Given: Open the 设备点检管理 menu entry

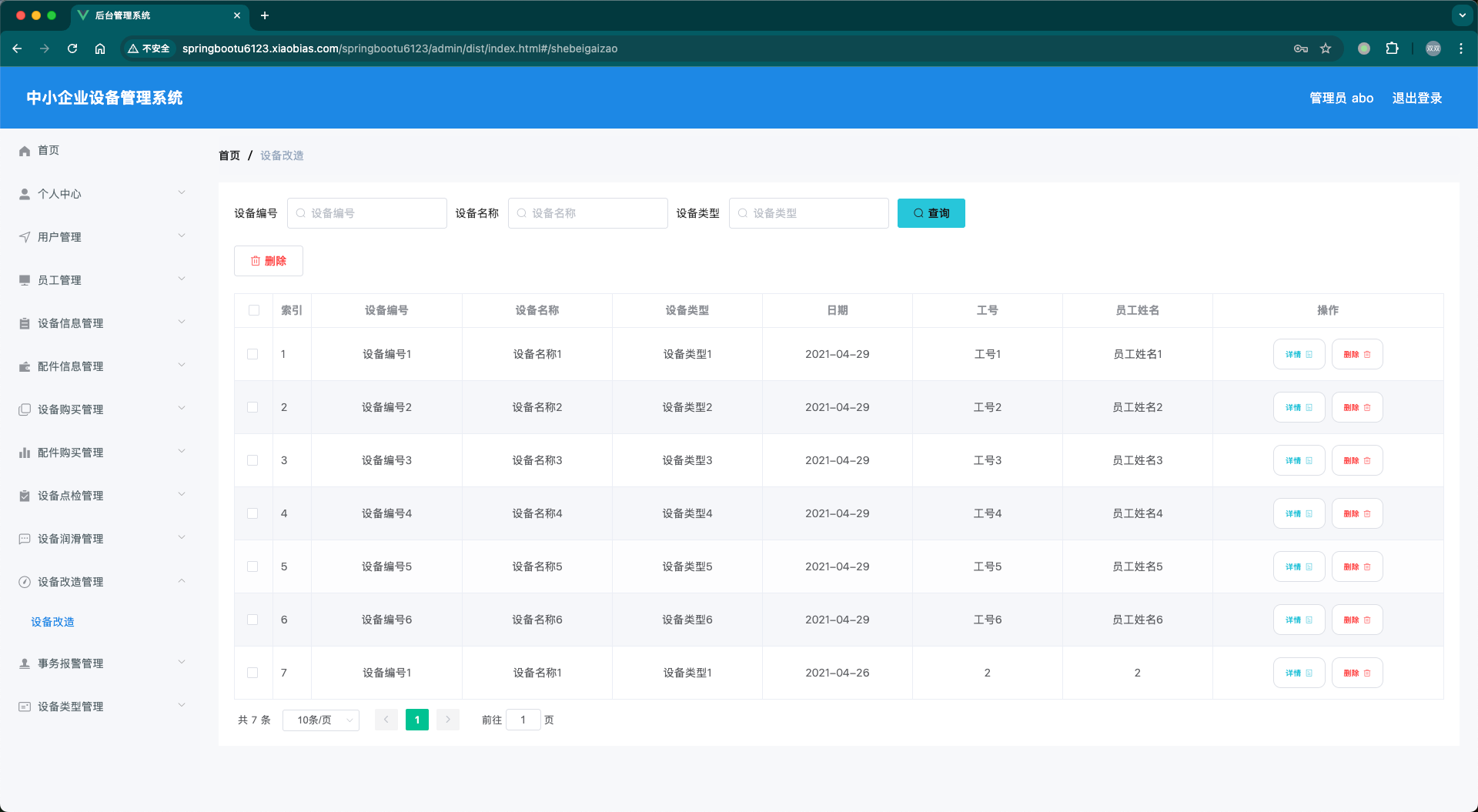Looking at the screenshot, I should click(x=100, y=496).
